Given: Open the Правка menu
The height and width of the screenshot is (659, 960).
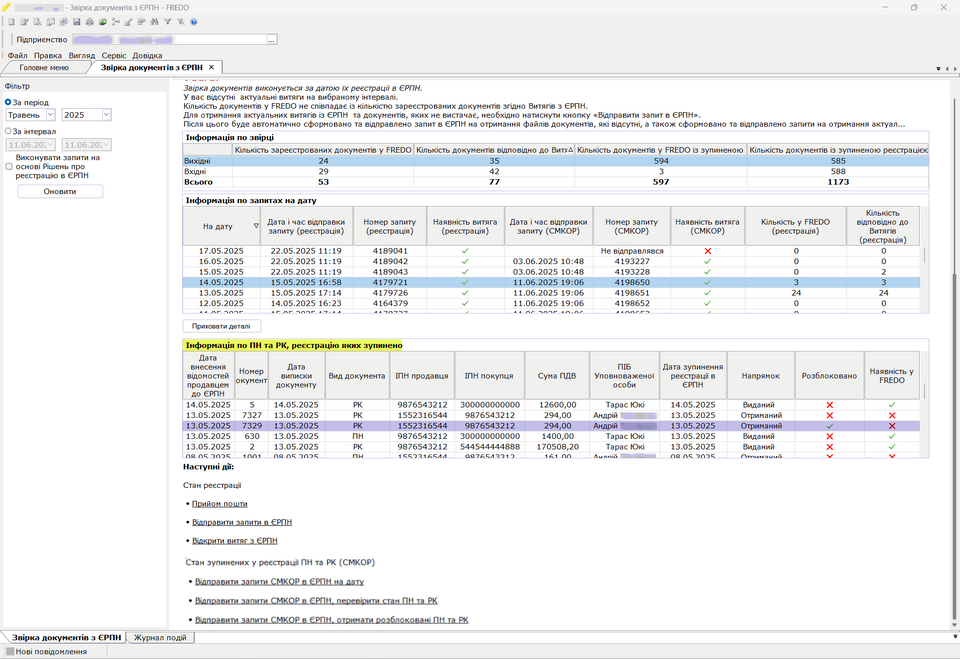Looking at the screenshot, I should coord(48,55).
